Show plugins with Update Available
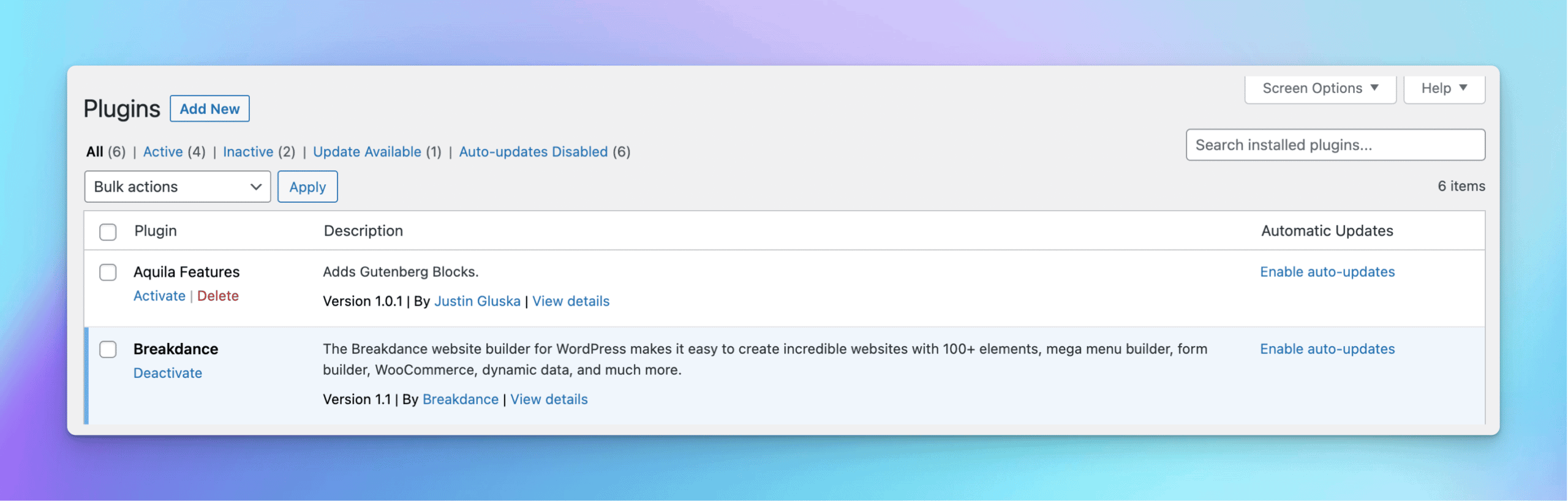Image resolution: width=1568 pixels, height=501 pixels. click(367, 152)
